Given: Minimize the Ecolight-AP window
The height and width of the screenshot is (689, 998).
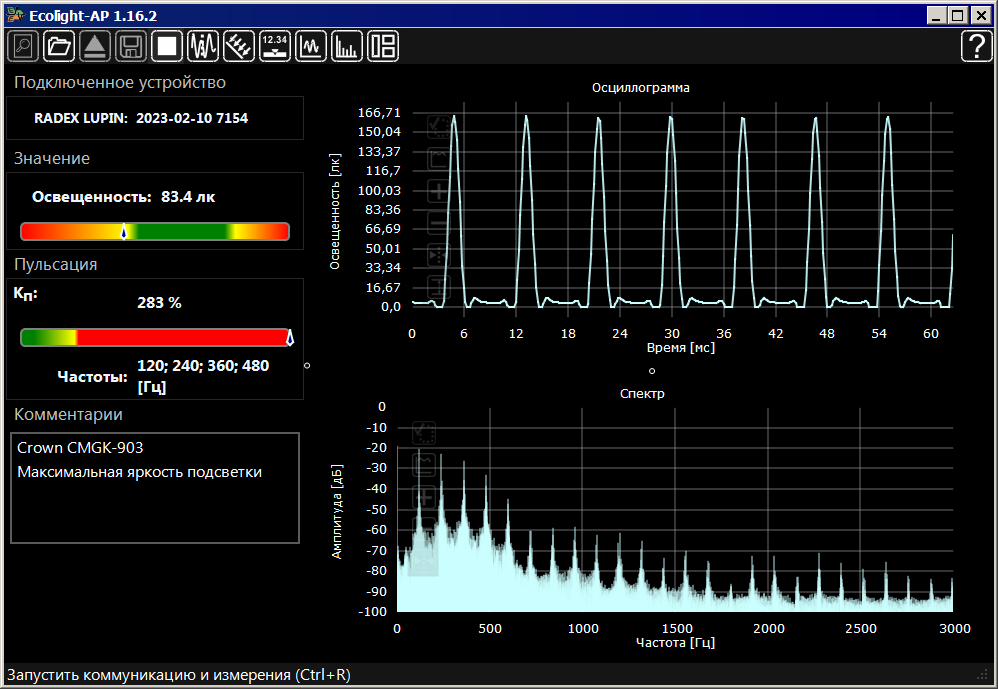Looking at the screenshot, I should [936, 15].
